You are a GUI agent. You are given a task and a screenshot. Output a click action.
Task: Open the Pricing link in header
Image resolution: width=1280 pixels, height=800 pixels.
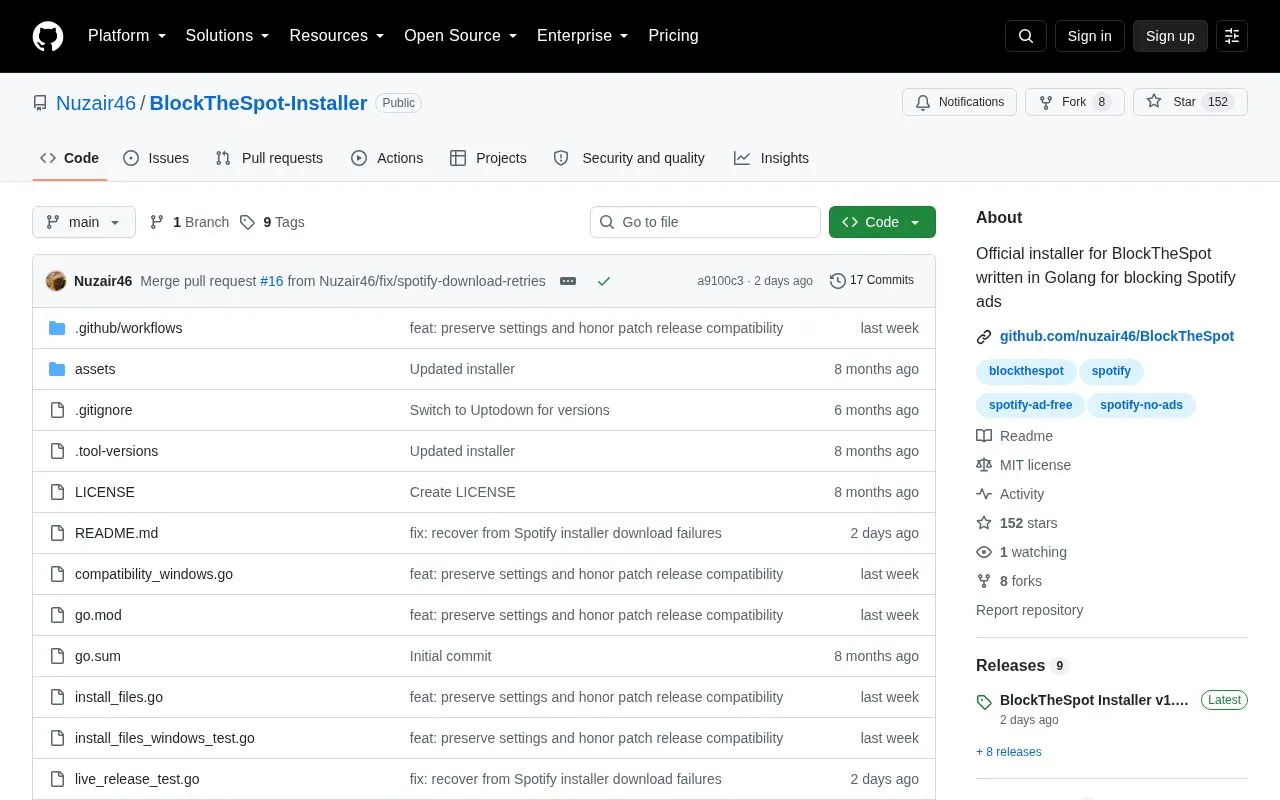coord(673,36)
